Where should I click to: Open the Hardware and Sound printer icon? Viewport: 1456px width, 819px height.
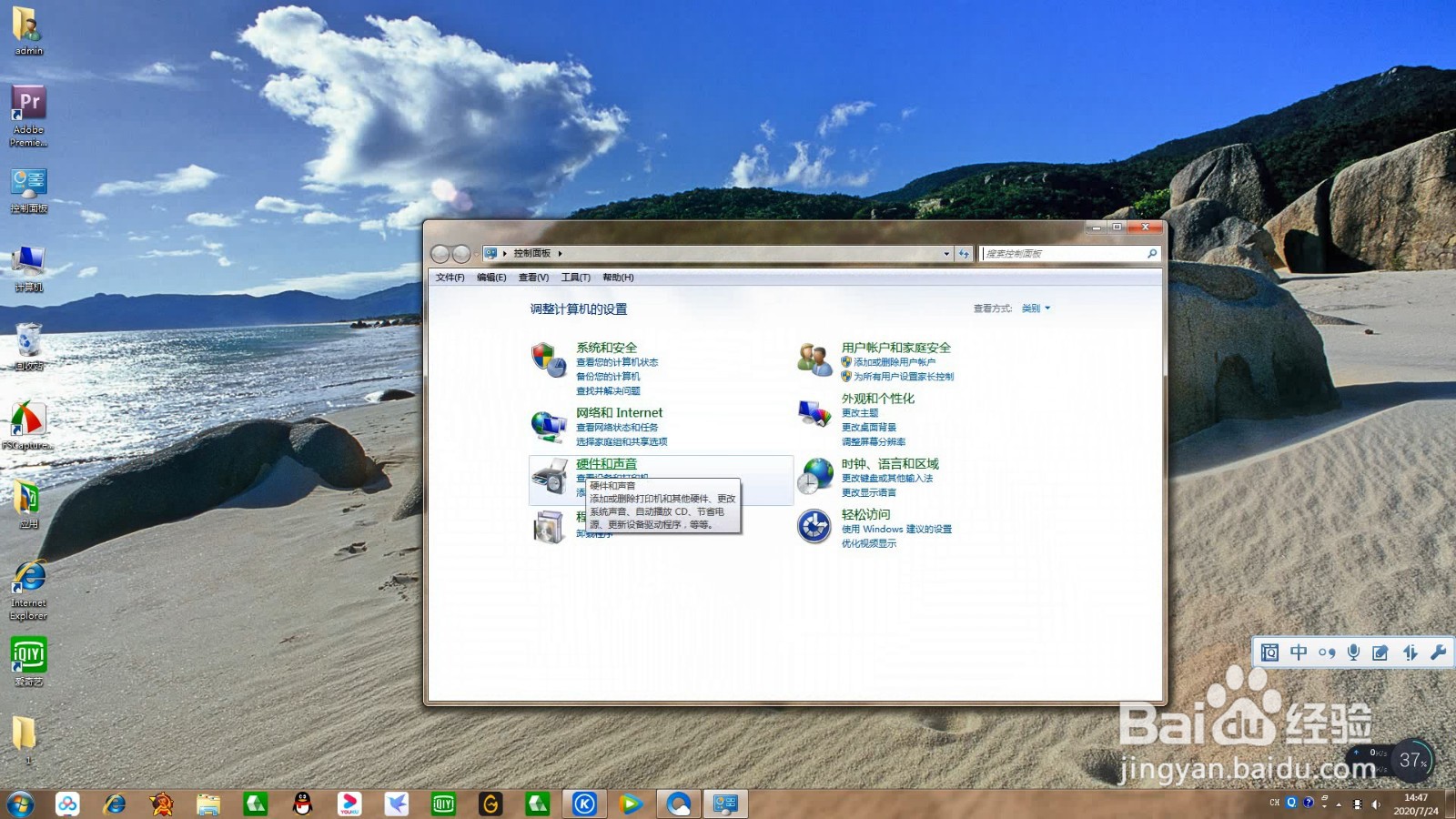(x=550, y=477)
